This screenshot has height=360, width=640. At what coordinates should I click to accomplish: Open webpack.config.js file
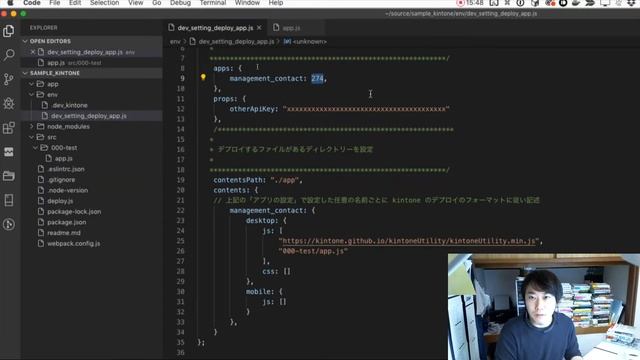pyautogui.click(x=73, y=243)
